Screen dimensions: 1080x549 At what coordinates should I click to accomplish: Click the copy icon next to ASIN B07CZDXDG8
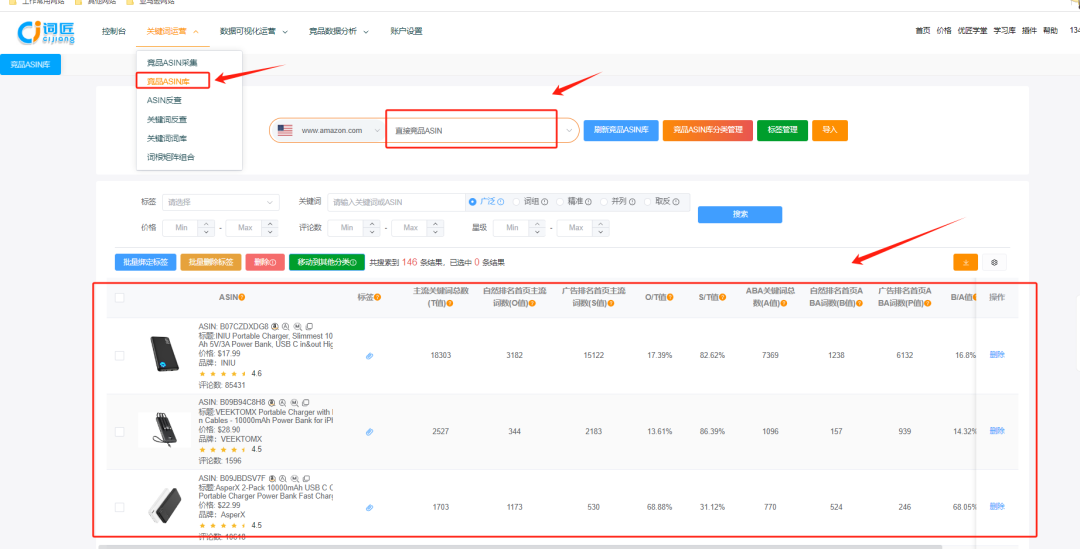click(x=309, y=326)
